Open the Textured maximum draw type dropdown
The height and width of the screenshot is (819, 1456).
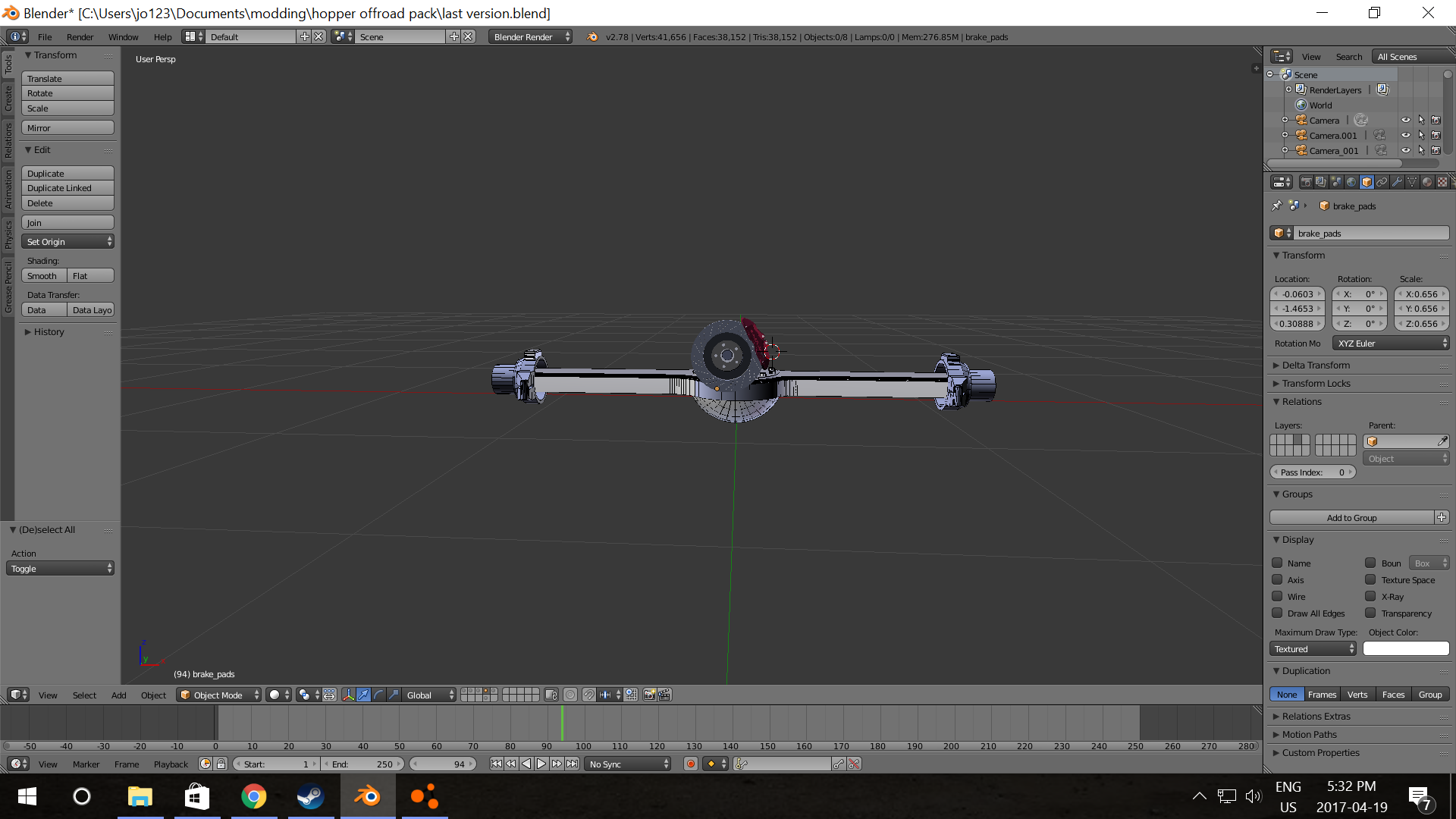pos(1313,648)
